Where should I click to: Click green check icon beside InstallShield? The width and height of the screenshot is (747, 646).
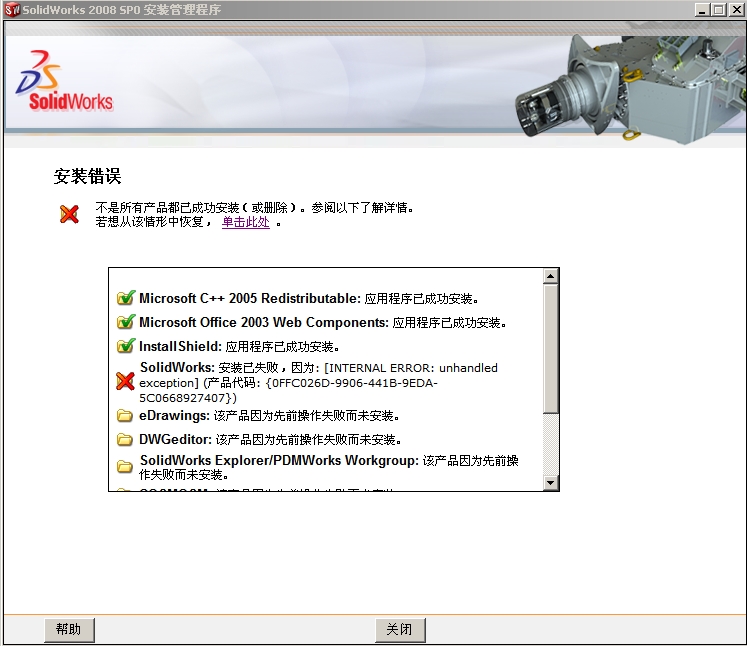click(126, 346)
